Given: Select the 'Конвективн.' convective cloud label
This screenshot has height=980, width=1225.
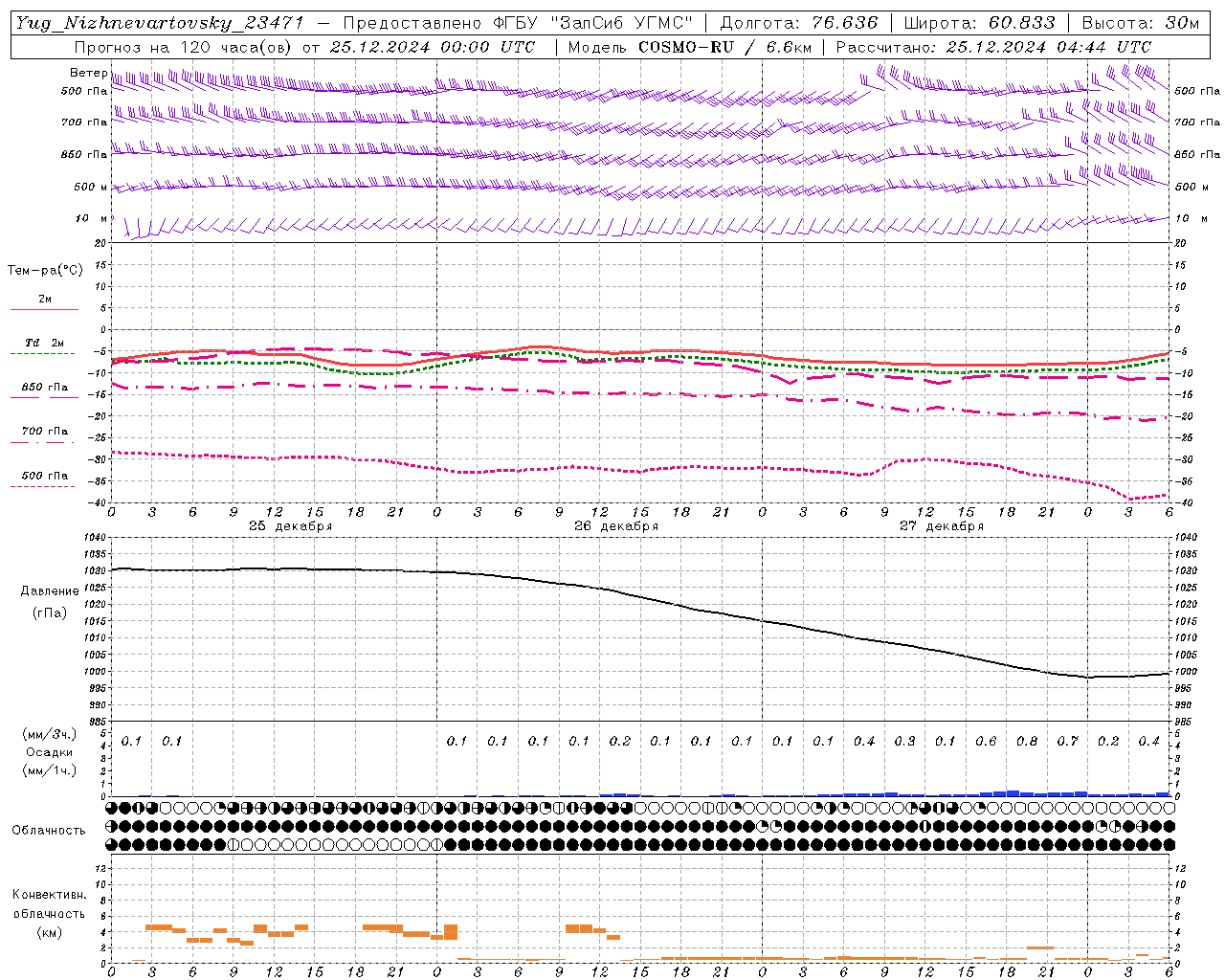Looking at the screenshot, I should (49, 895).
